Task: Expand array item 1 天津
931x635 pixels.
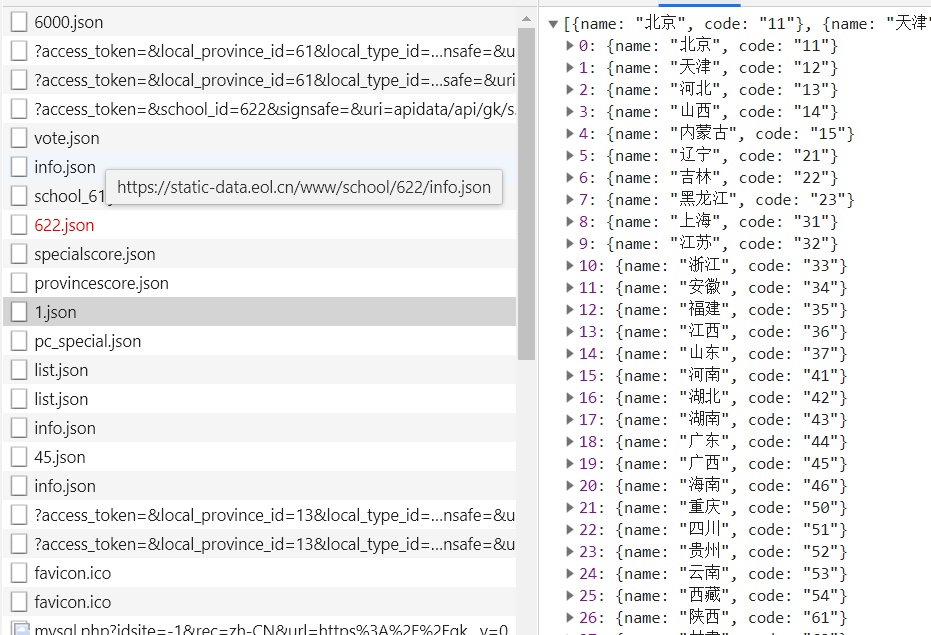Action: pos(570,68)
